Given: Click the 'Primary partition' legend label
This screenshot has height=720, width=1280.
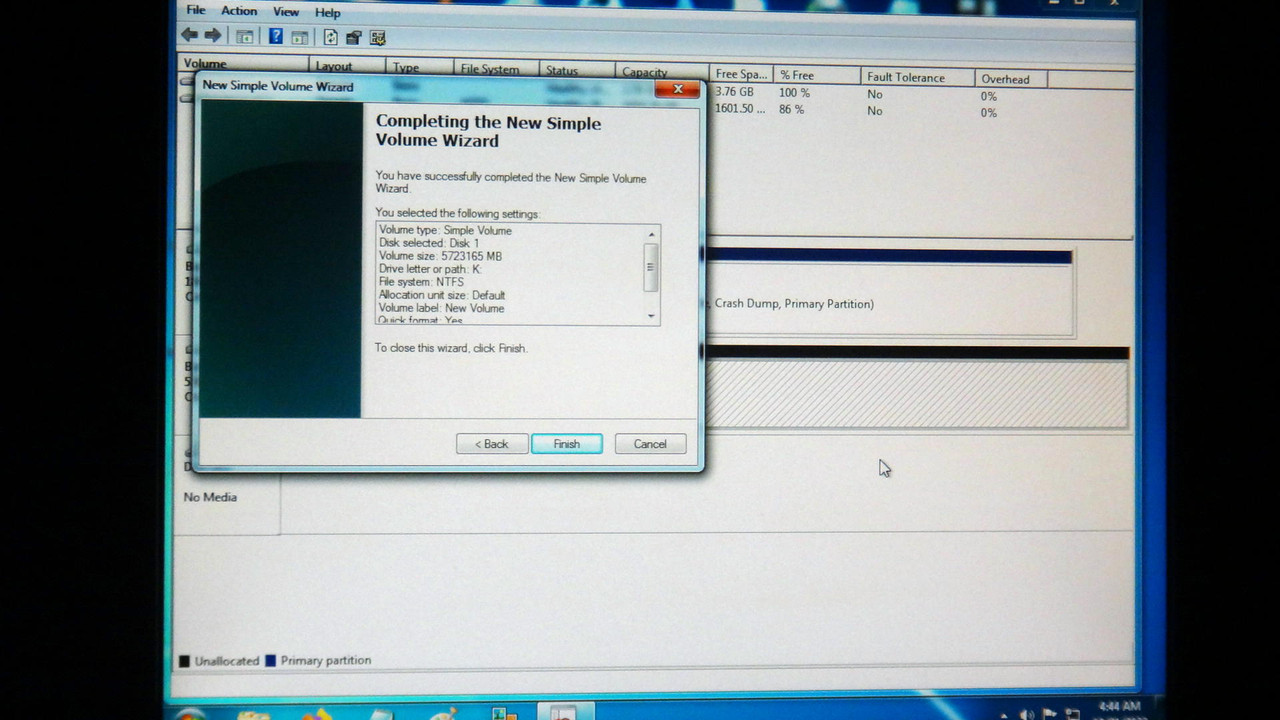Looking at the screenshot, I should point(326,660).
